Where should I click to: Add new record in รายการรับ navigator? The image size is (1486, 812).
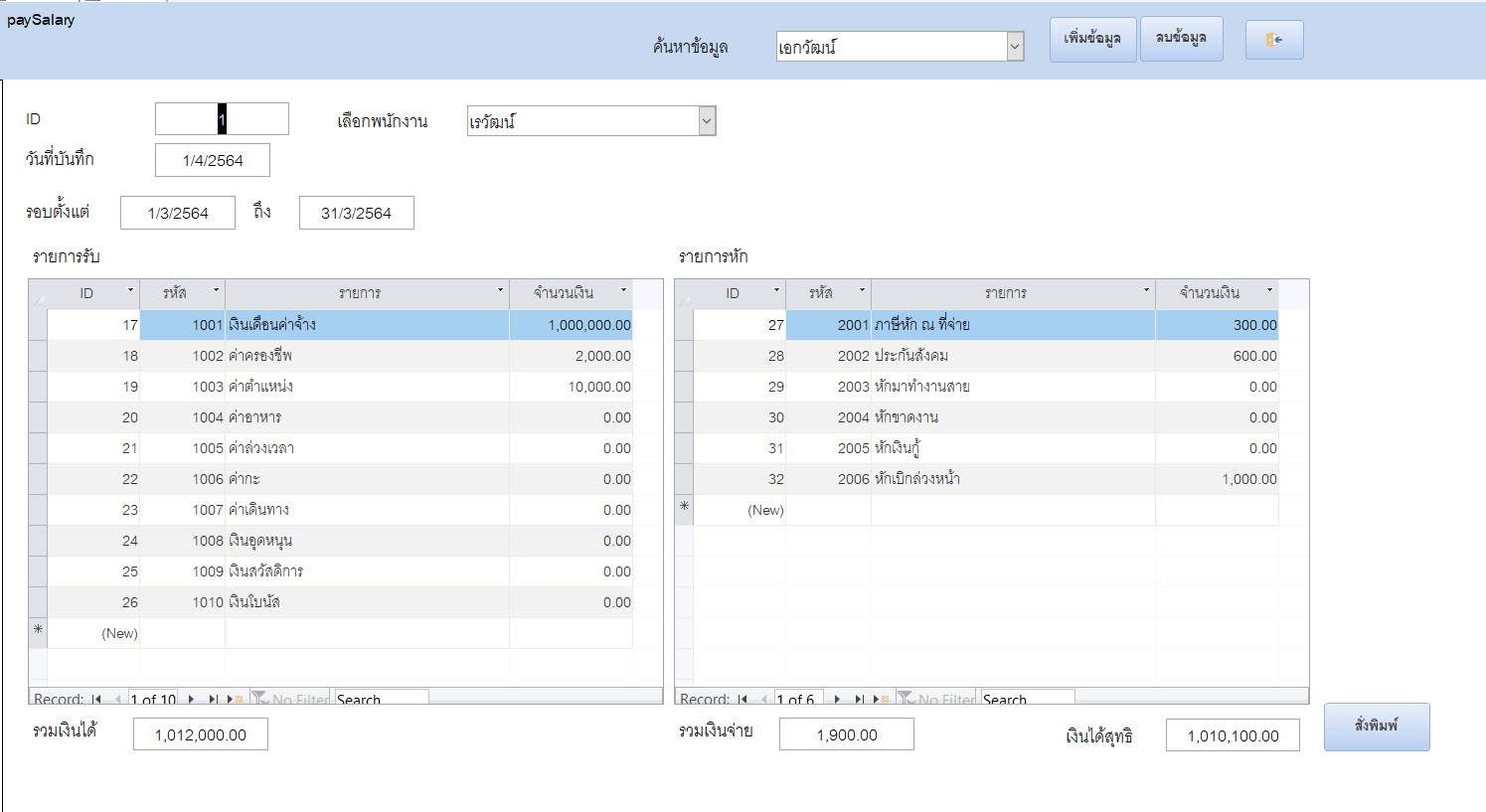(235, 700)
